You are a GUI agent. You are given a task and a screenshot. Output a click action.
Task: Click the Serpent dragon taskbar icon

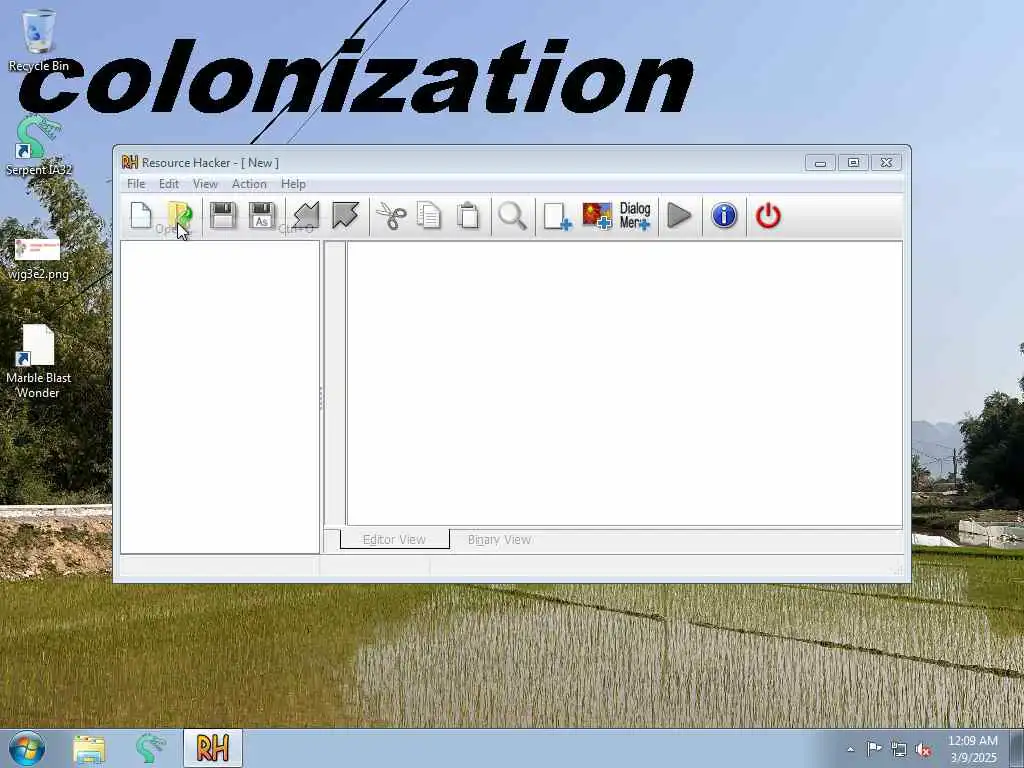[150, 748]
